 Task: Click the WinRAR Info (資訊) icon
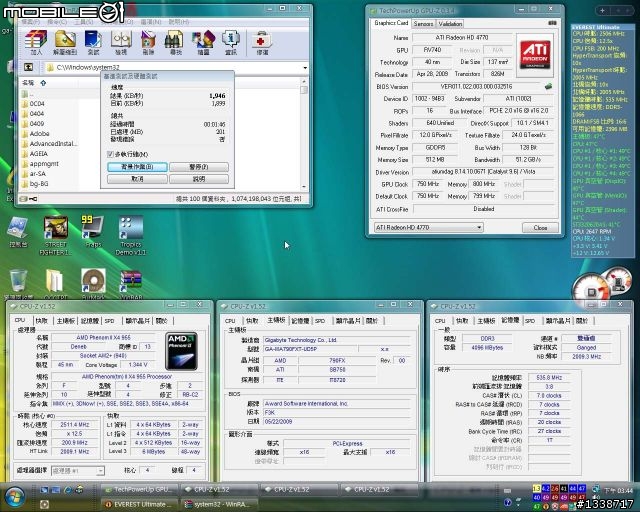[x=231, y=40]
